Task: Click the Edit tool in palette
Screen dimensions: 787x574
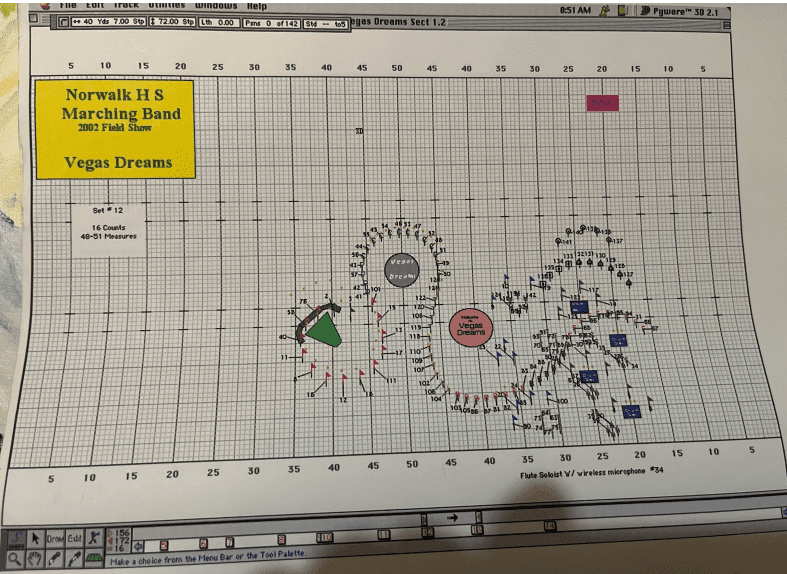Action: 74,538
